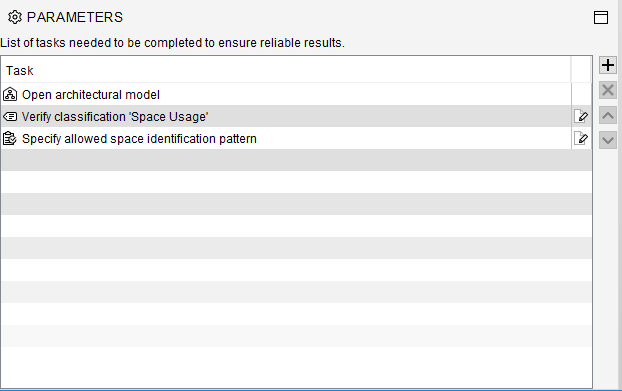Edit the 'Verify classification' task via pencil icon
Image resolution: width=622 pixels, height=391 pixels.
pos(581,116)
